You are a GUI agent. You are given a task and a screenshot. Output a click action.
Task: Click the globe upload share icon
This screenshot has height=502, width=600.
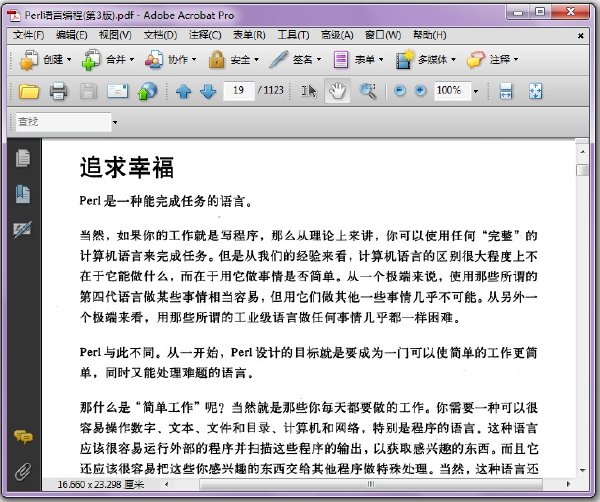tap(147, 91)
